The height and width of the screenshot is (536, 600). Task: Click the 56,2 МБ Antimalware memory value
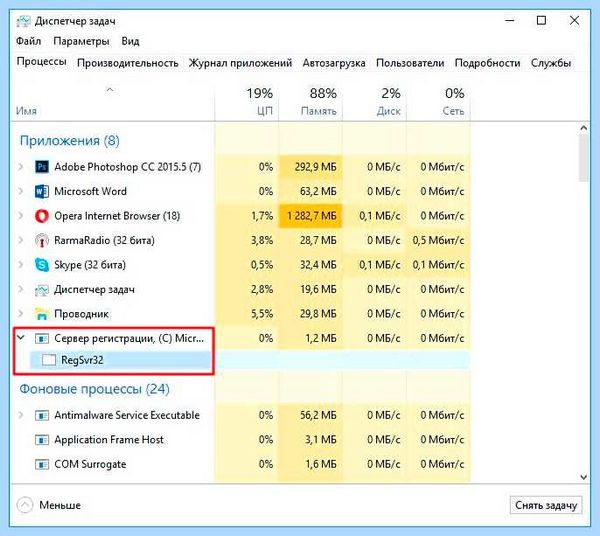pyautogui.click(x=318, y=415)
